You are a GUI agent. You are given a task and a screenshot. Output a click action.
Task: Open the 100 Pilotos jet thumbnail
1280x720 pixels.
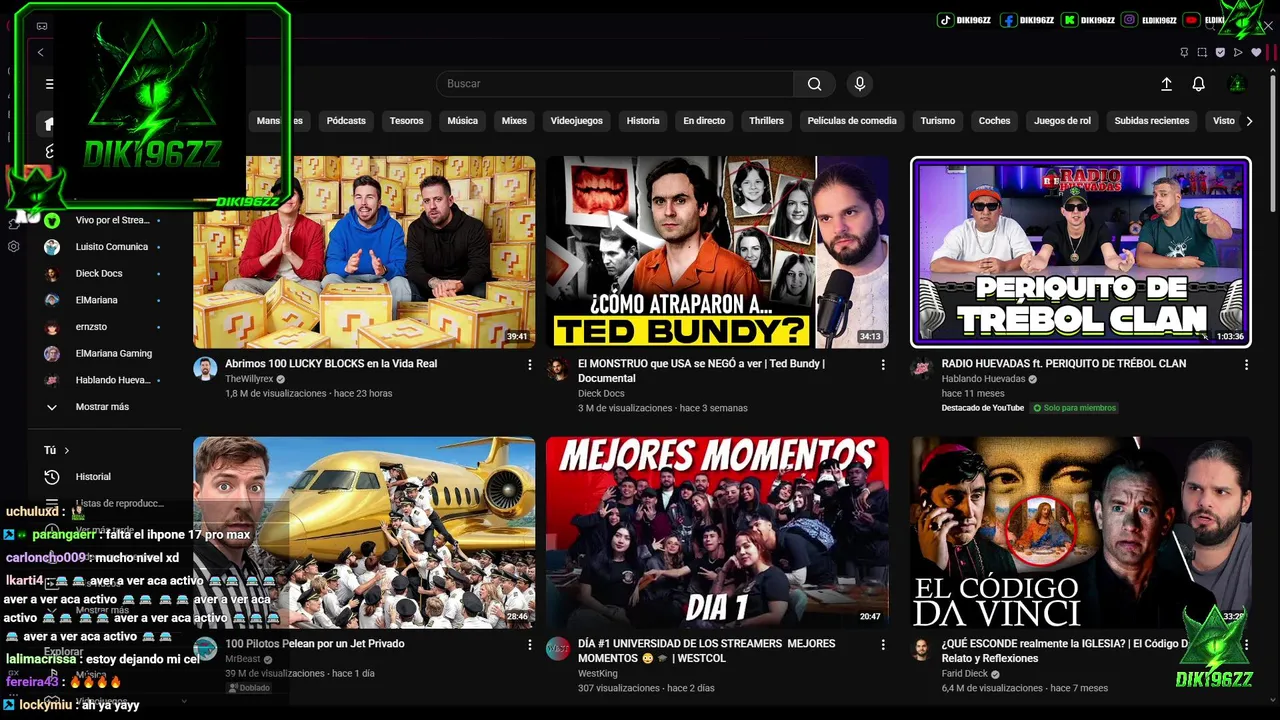tap(364, 532)
